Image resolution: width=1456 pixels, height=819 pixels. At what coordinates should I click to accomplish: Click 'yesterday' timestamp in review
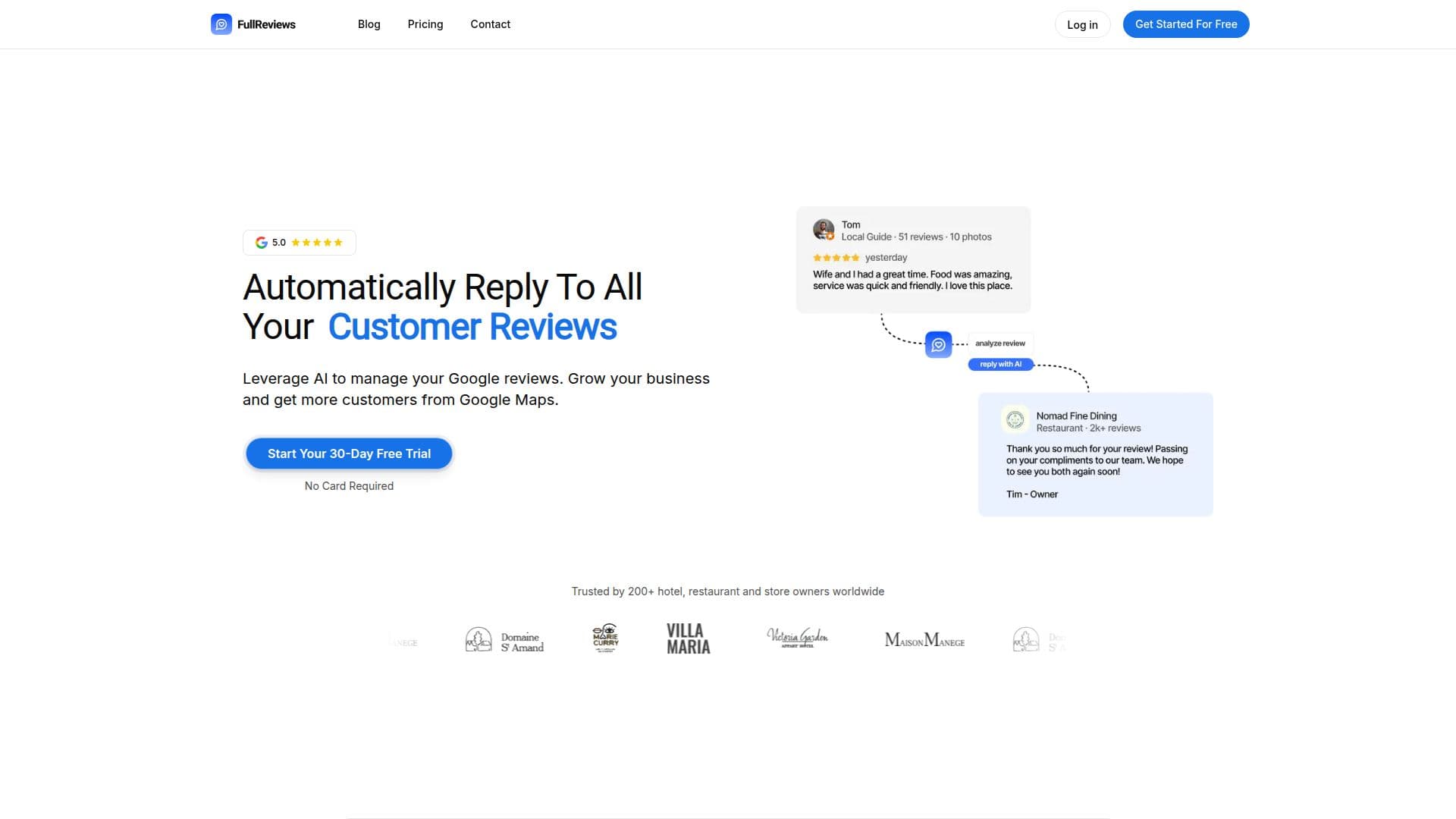point(886,258)
